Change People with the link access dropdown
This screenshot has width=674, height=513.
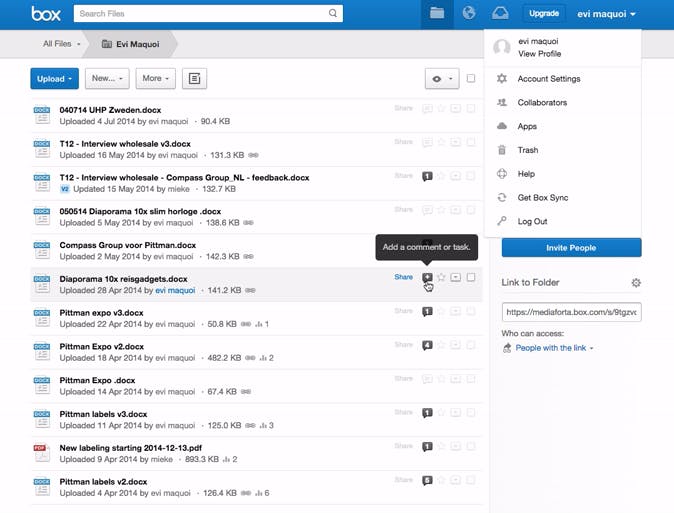[554, 348]
